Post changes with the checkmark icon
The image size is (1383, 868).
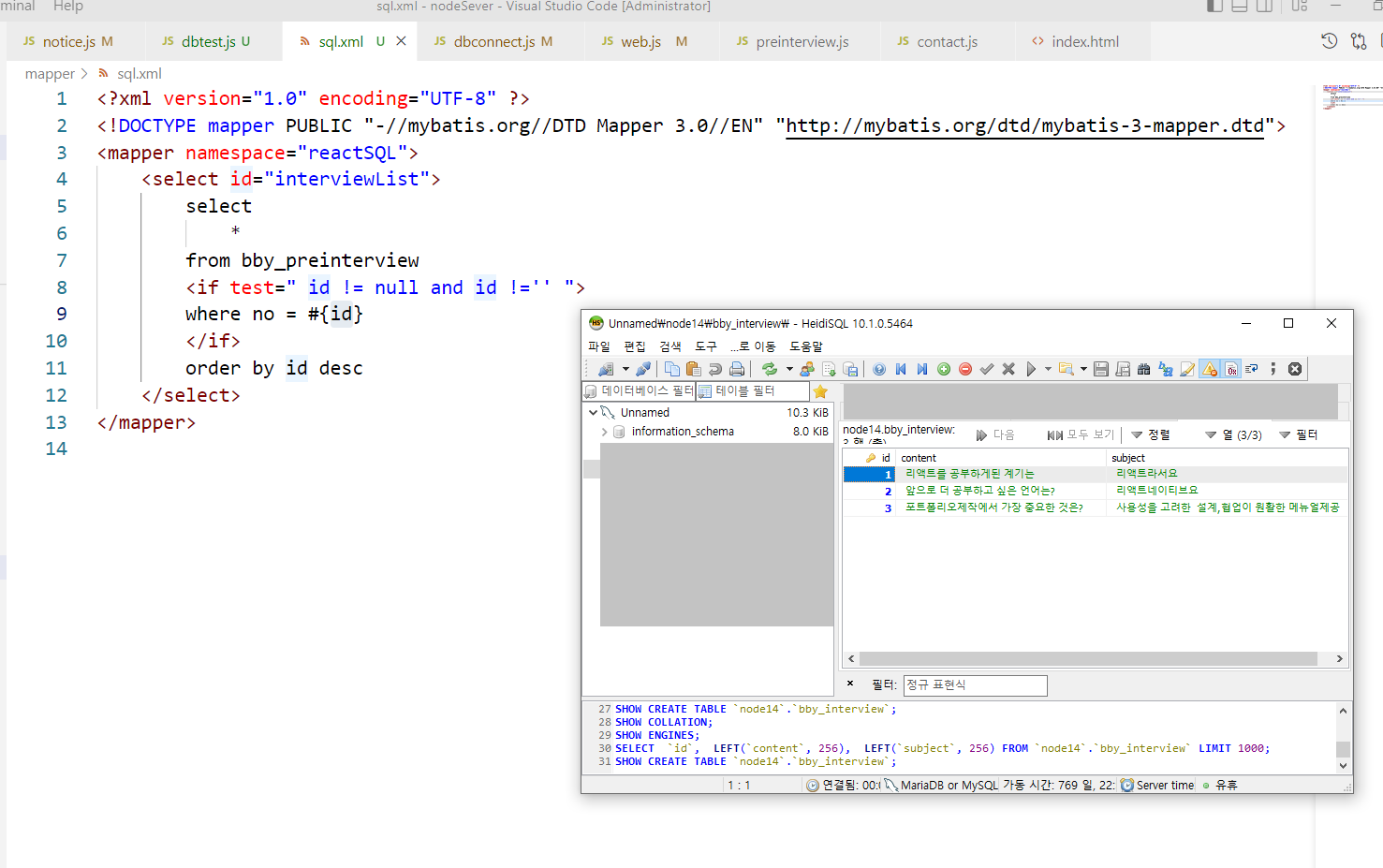pos(987,369)
